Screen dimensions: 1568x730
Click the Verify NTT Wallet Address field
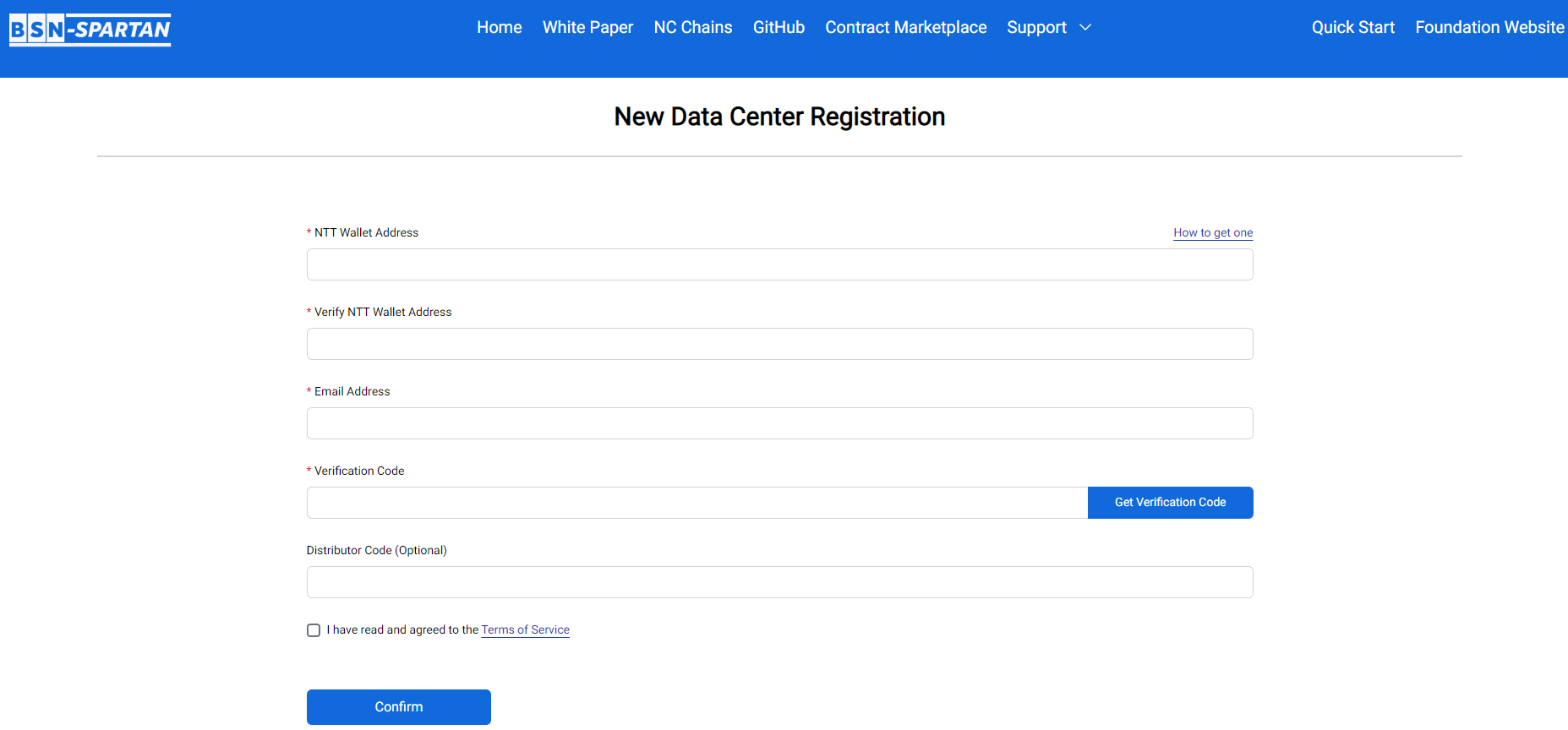point(779,344)
